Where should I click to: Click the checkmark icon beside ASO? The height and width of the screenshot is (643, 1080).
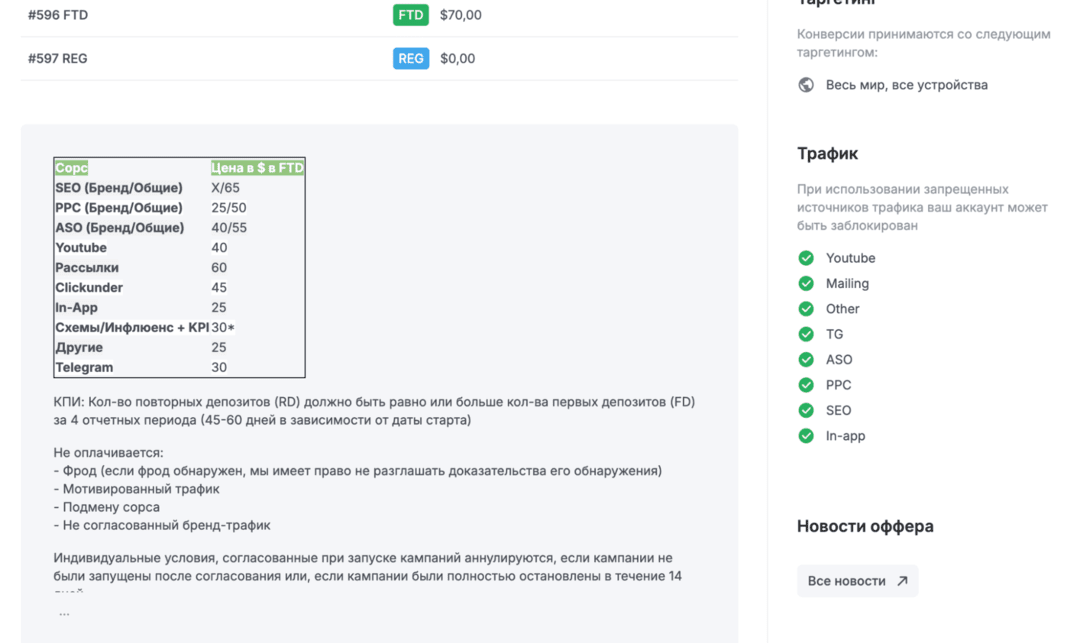pyautogui.click(x=806, y=360)
